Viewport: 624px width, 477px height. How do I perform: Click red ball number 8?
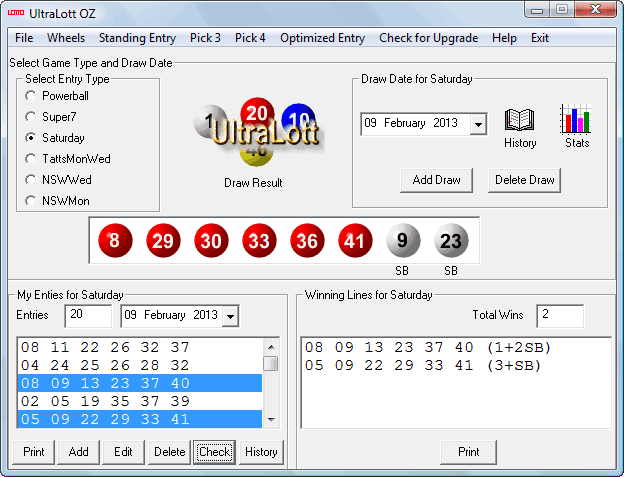[x=115, y=240]
